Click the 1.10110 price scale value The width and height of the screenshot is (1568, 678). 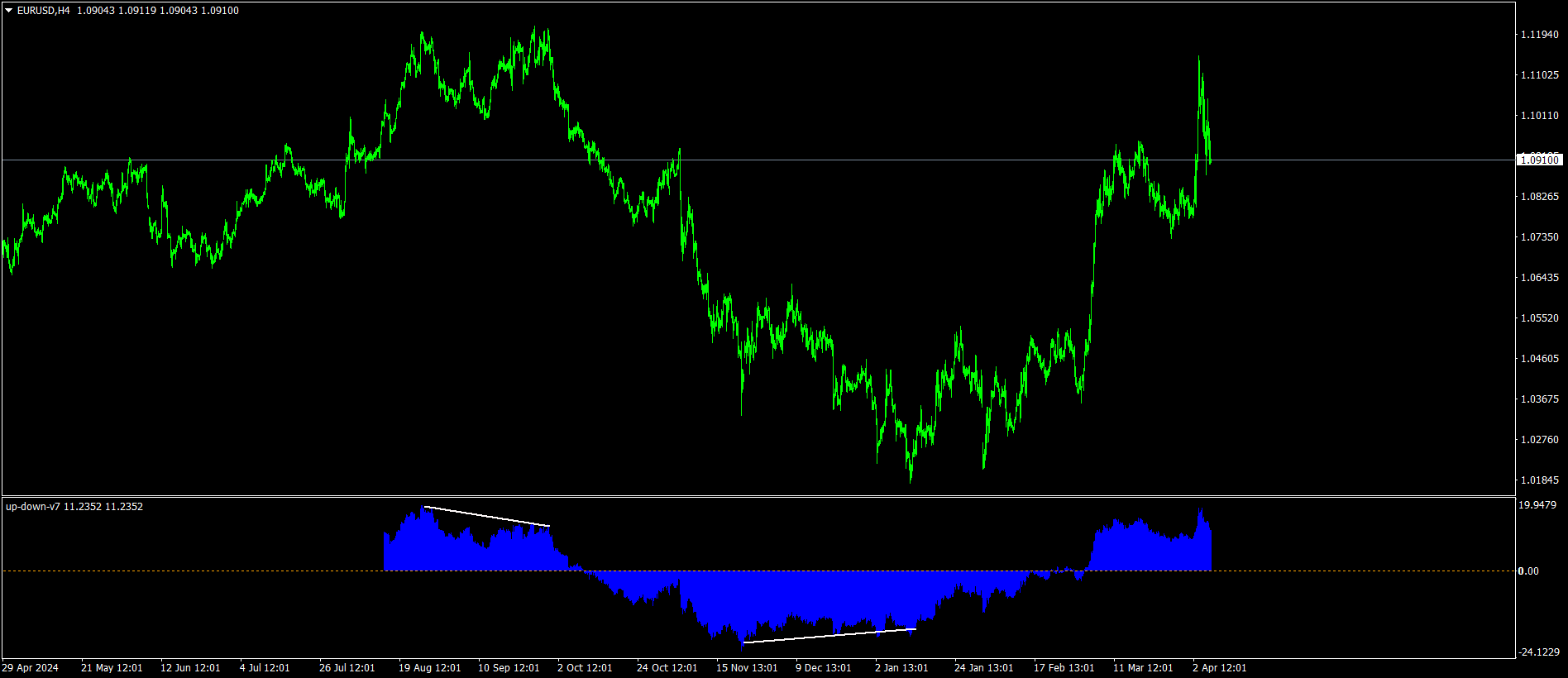tap(1540, 115)
